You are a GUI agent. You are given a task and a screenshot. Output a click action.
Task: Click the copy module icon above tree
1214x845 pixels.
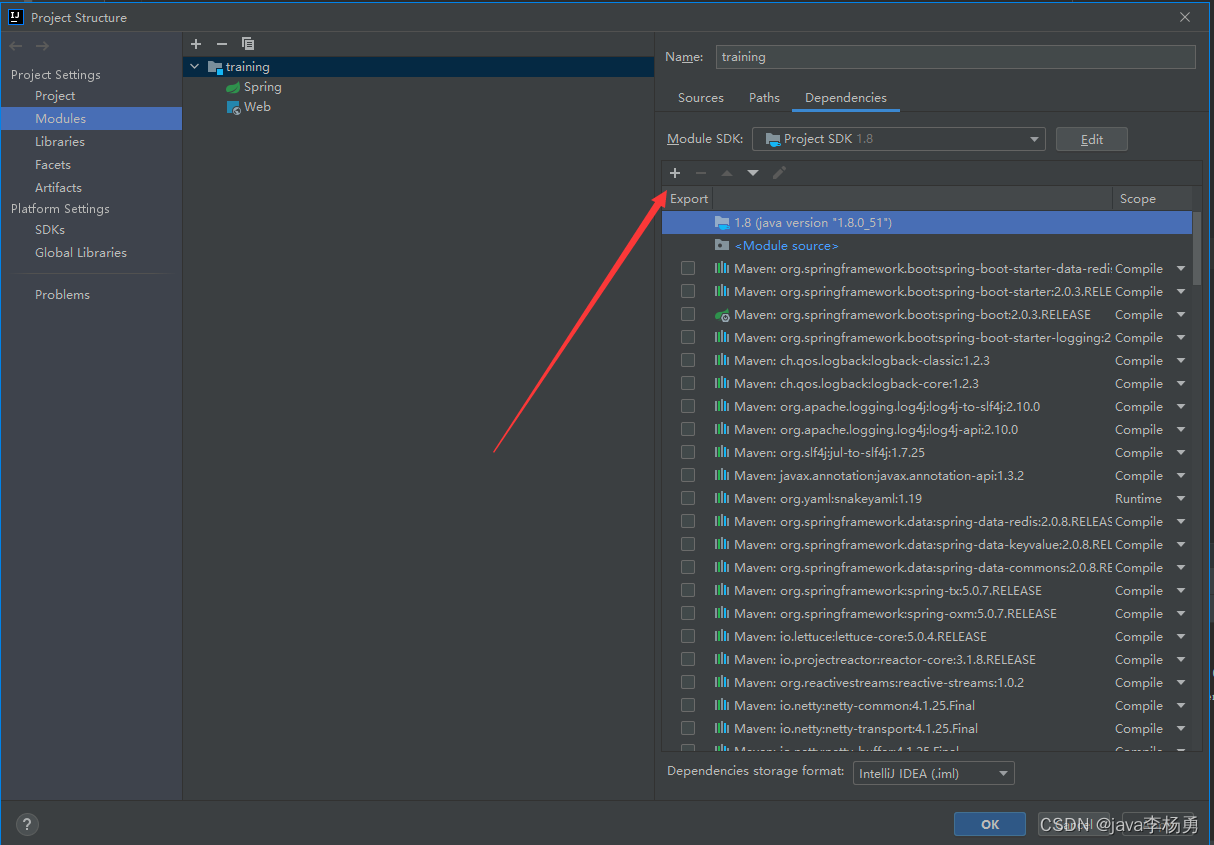248,44
